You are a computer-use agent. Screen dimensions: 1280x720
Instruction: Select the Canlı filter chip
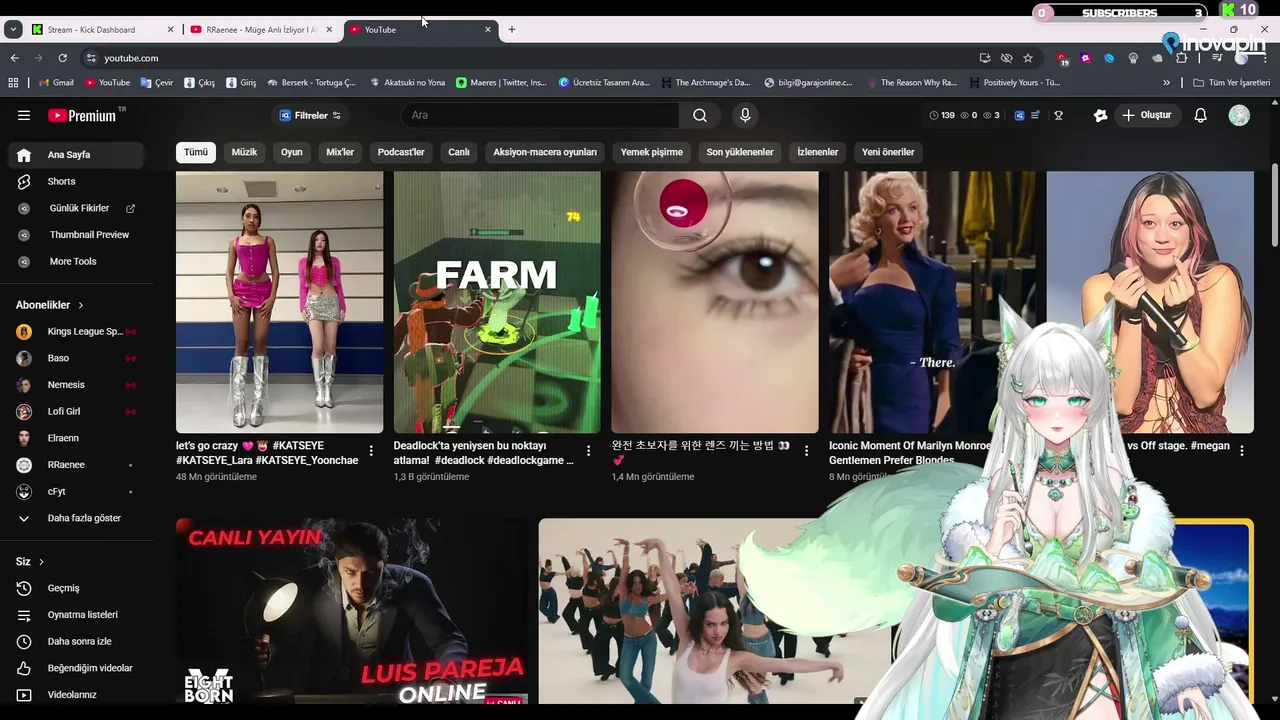(x=459, y=152)
